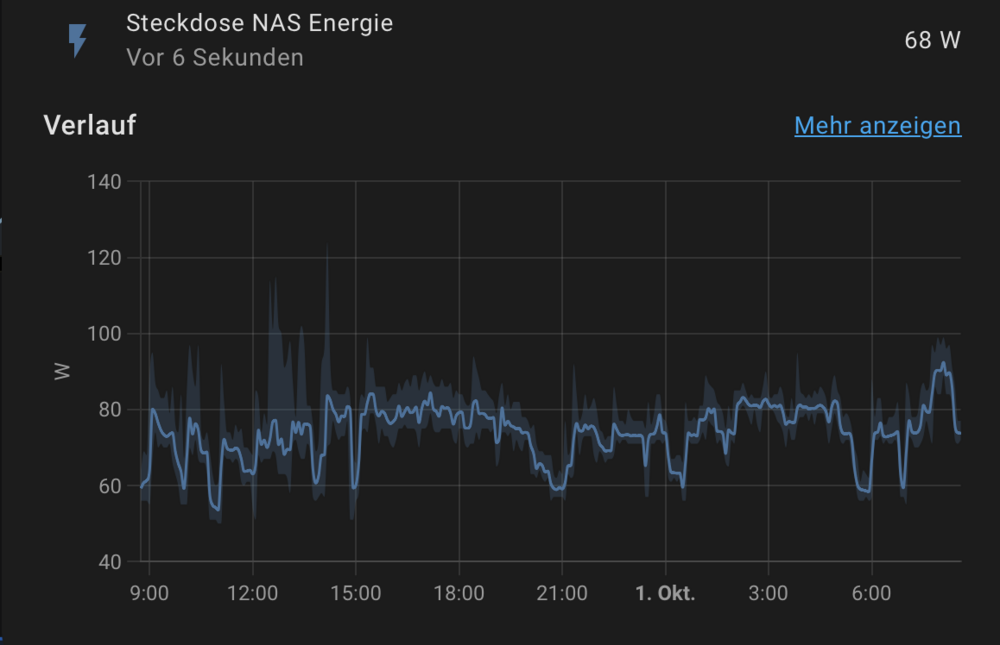The image size is (1000, 645).
Task: Click the '68 W' current value
Action: pyautogui.click(x=932, y=40)
